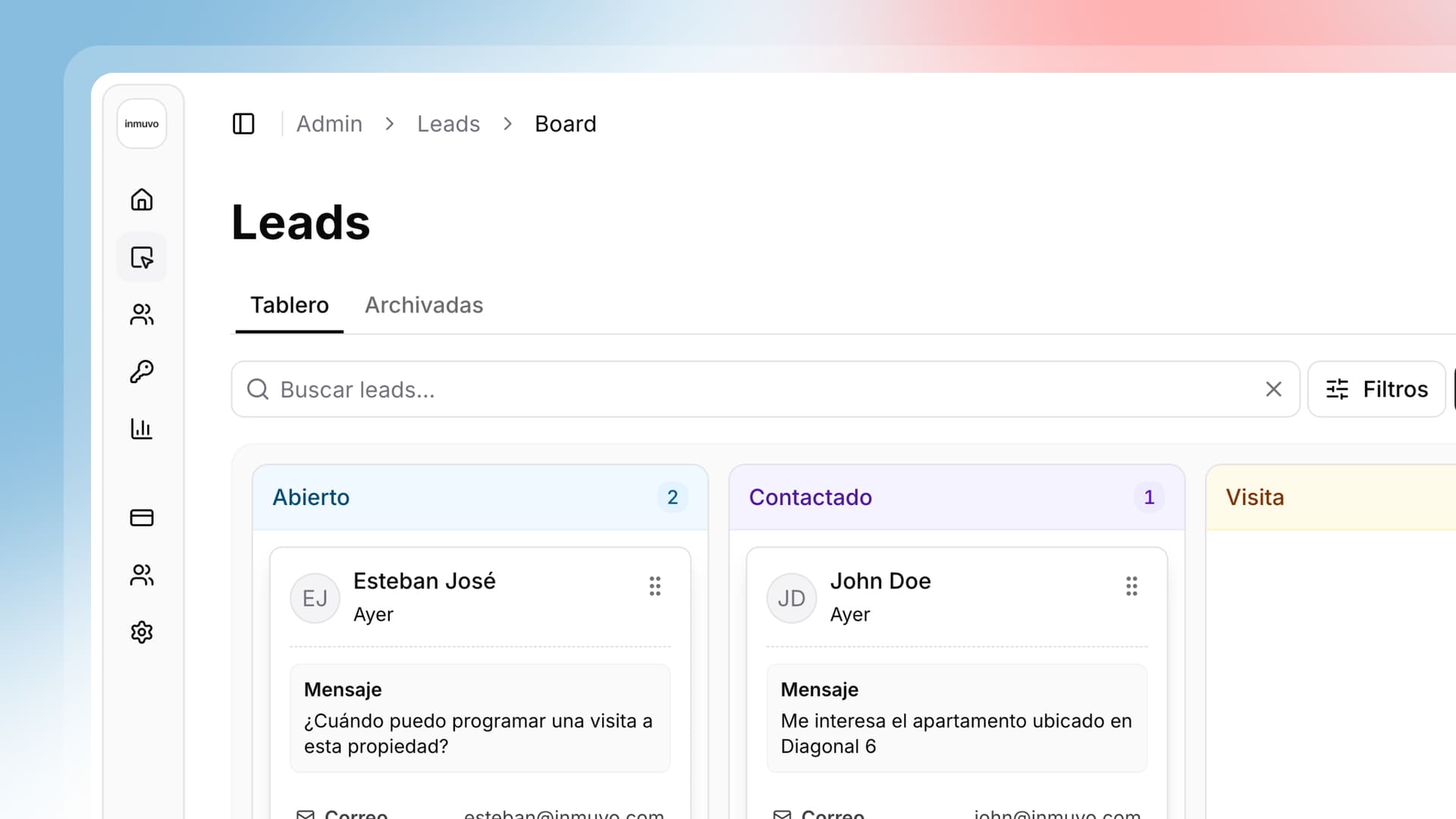Go to Leads breadcrumb
1456x819 pixels.
pyautogui.click(x=448, y=124)
